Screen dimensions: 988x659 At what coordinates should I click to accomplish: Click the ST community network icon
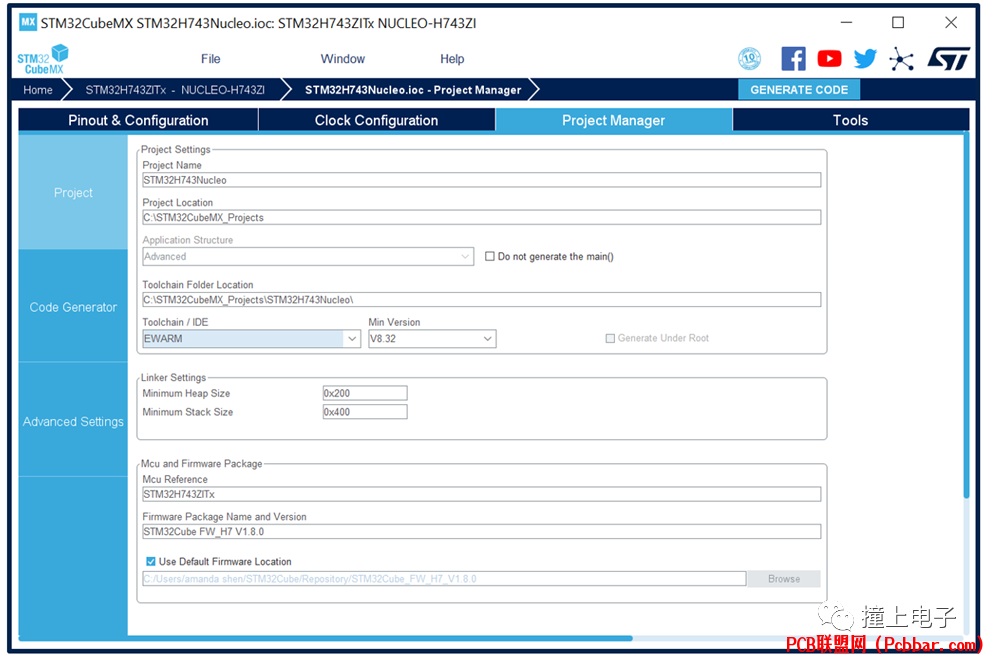902,59
